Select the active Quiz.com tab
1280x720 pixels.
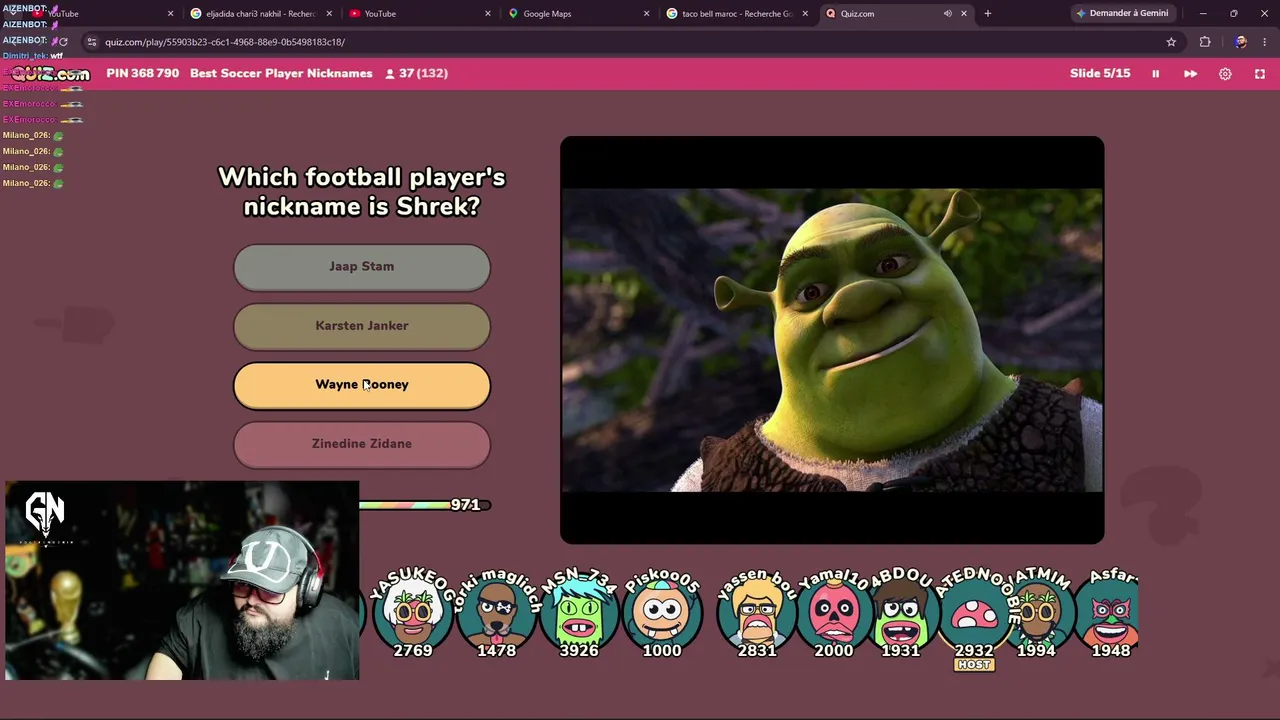coord(896,14)
